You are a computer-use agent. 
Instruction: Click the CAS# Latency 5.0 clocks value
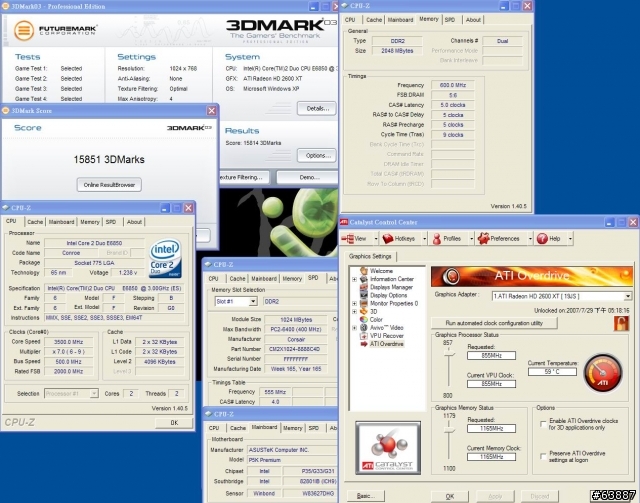(453, 105)
